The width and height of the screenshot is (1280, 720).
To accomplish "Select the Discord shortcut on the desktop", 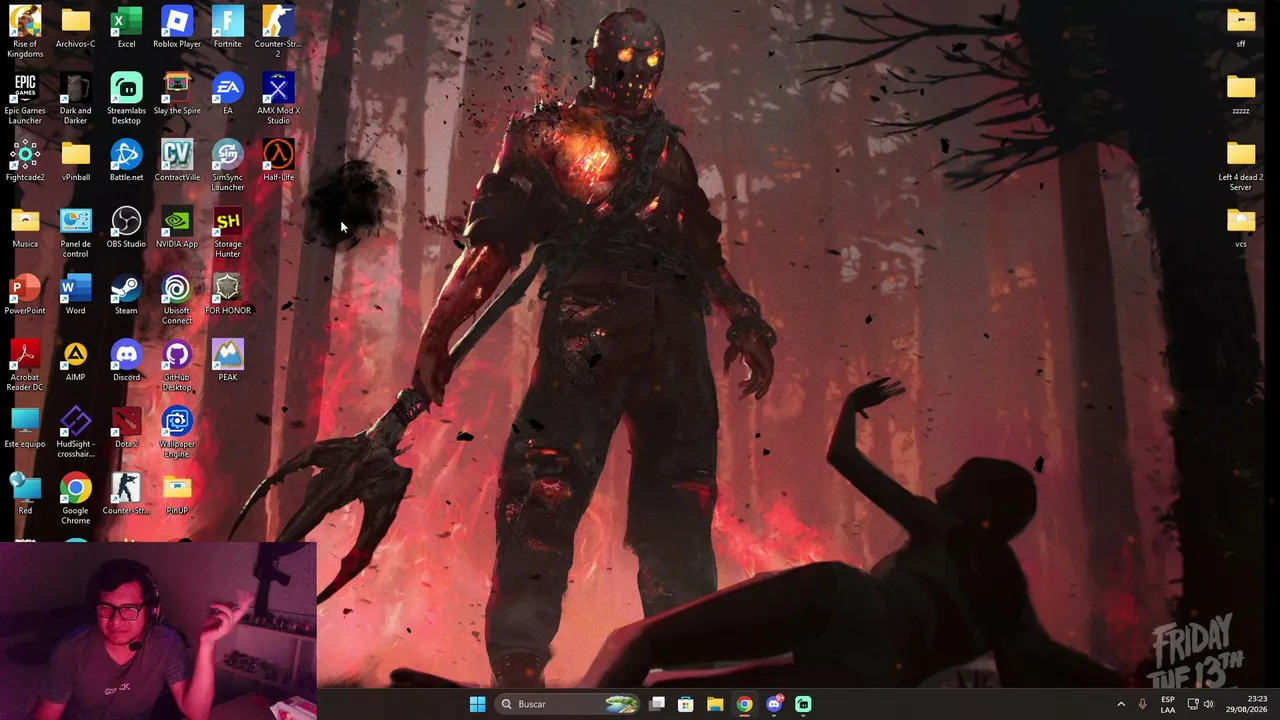I will 126,361.
